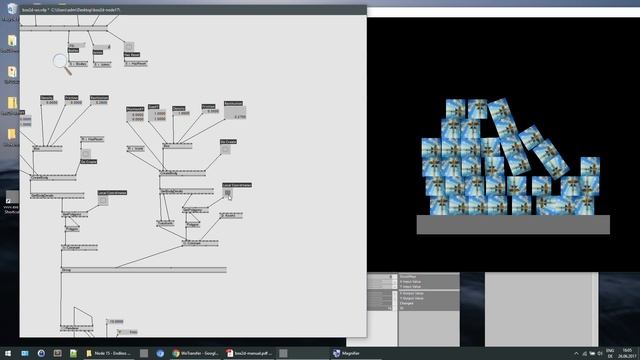Click ENG input language indicator
Screen dimensions: 640x360
(610, 351)
